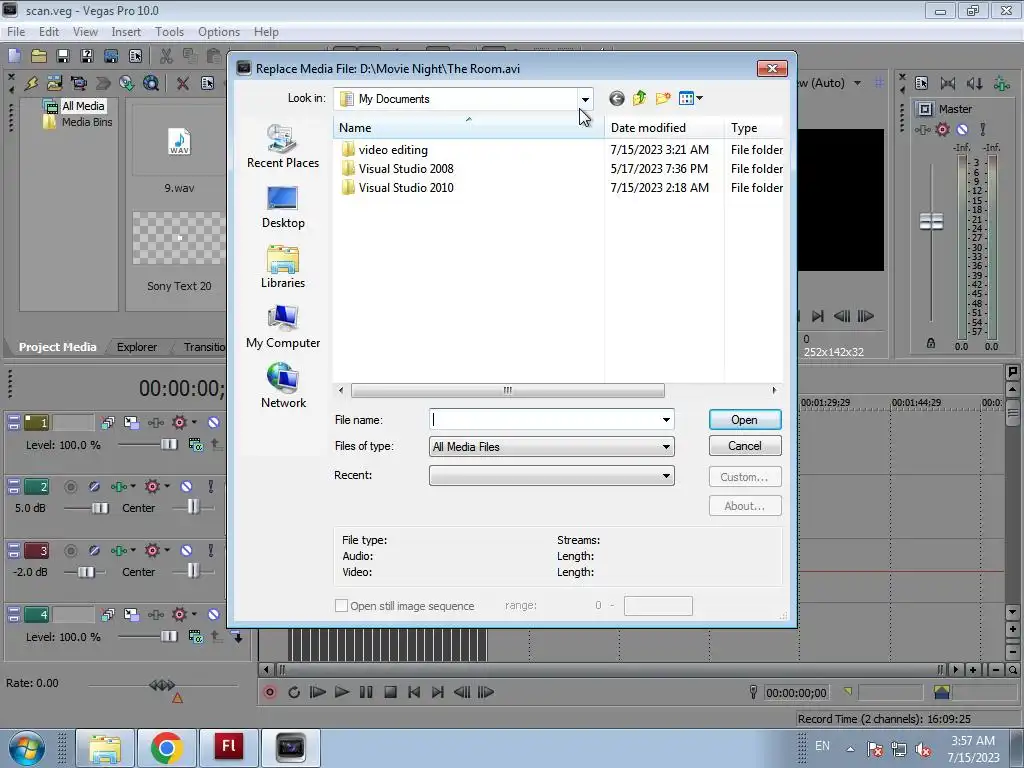Open Network in dialog sidebar
Viewport: 1024px width, 768px height.
tap(283, 387)
